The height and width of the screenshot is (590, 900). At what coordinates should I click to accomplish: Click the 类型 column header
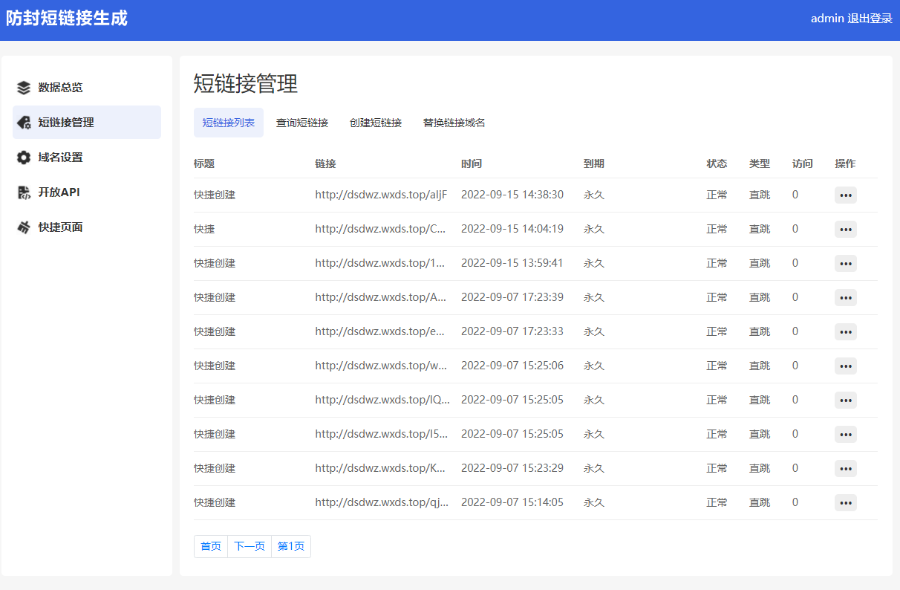pyautogui.click(x=759, y=164)
